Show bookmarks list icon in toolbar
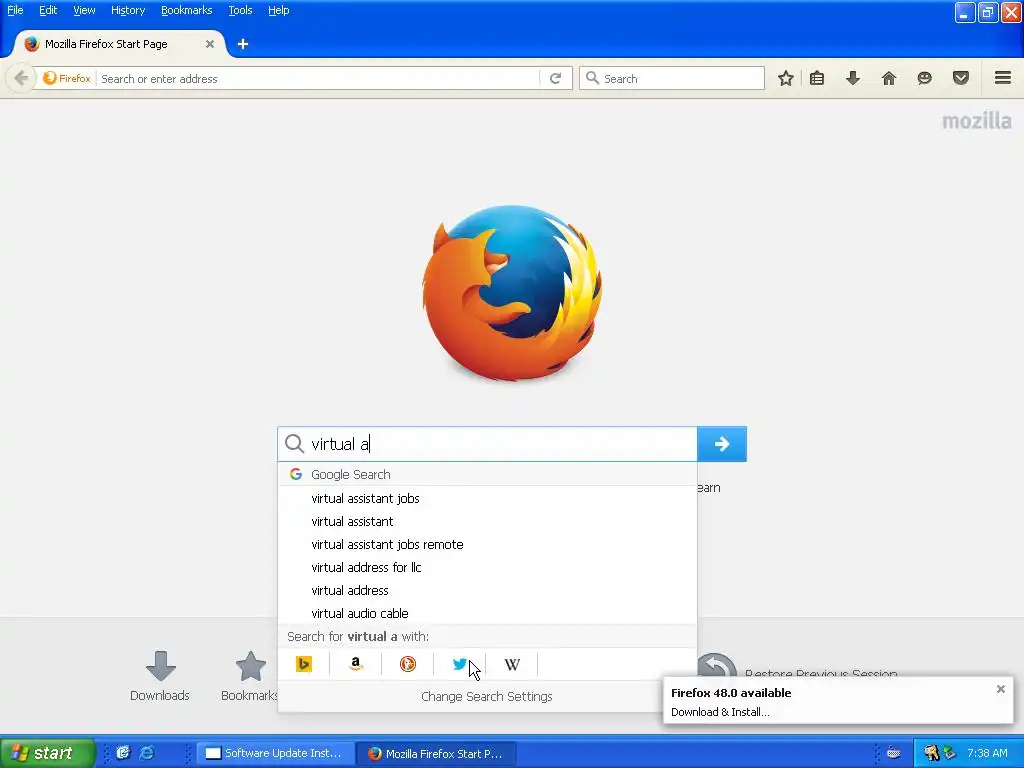 [817, 78]
